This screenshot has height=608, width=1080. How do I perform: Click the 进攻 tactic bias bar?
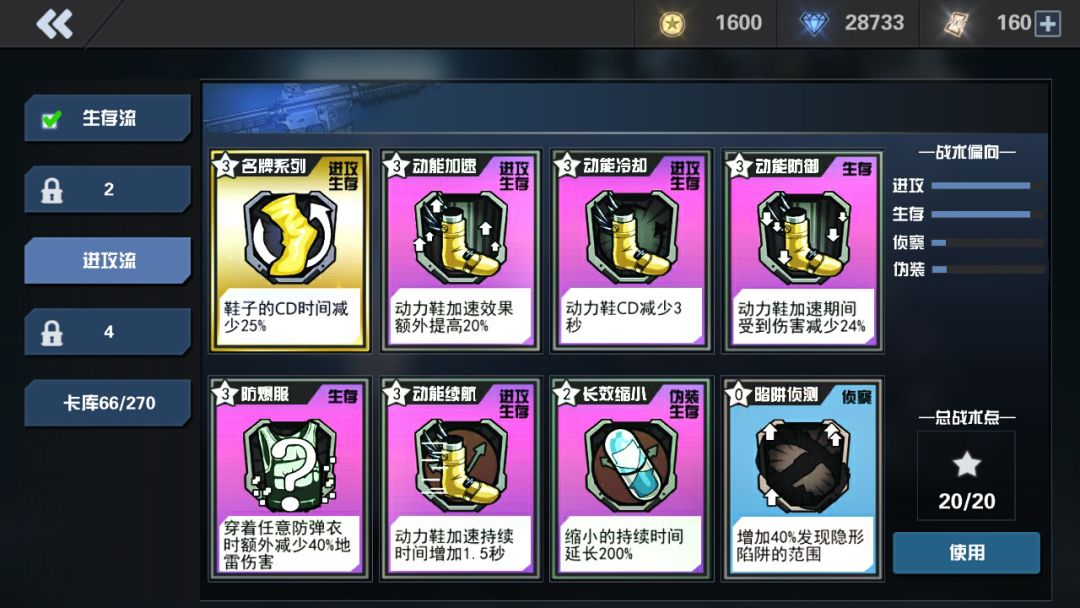(x=987, y=186)
